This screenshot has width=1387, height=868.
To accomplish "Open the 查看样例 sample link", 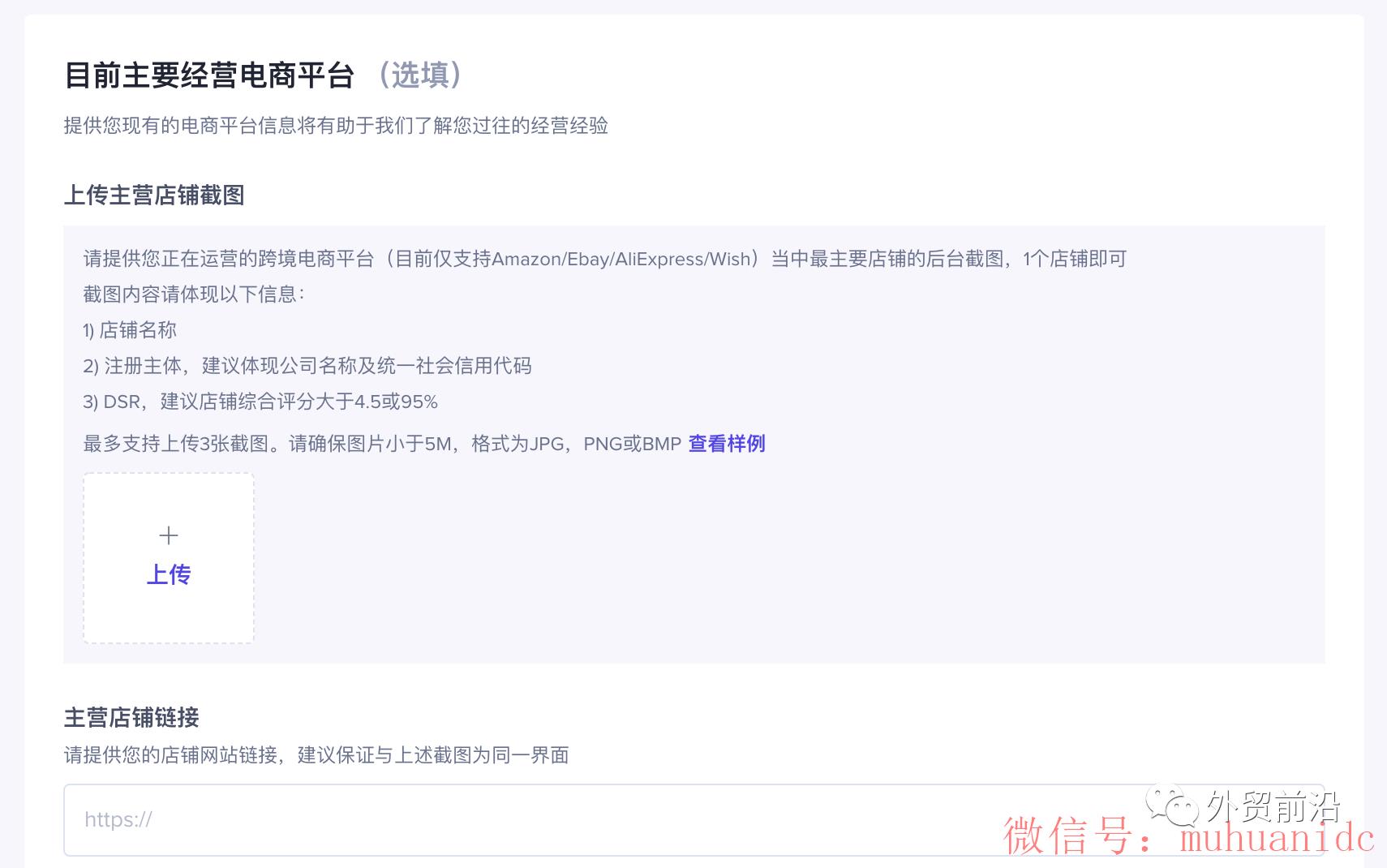I will (726, 444).
